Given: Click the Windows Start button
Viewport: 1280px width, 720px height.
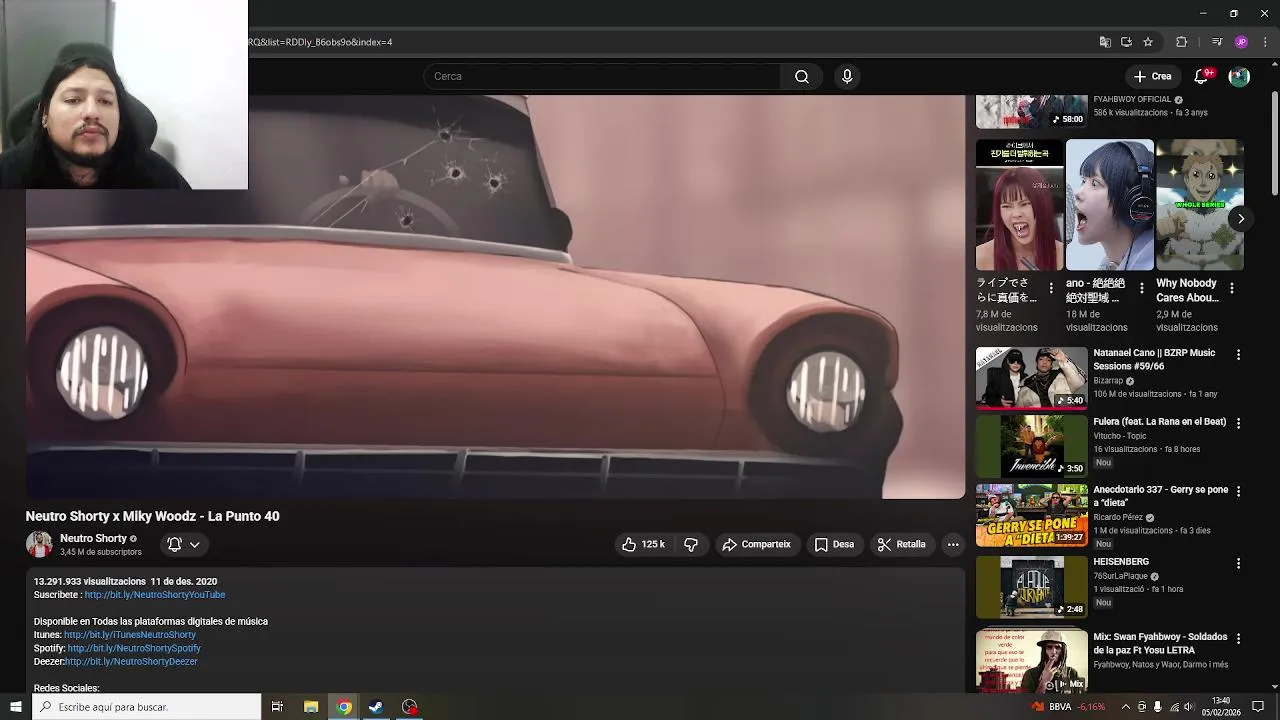Looking at the screenshot, I should click(x=15, y=707).
